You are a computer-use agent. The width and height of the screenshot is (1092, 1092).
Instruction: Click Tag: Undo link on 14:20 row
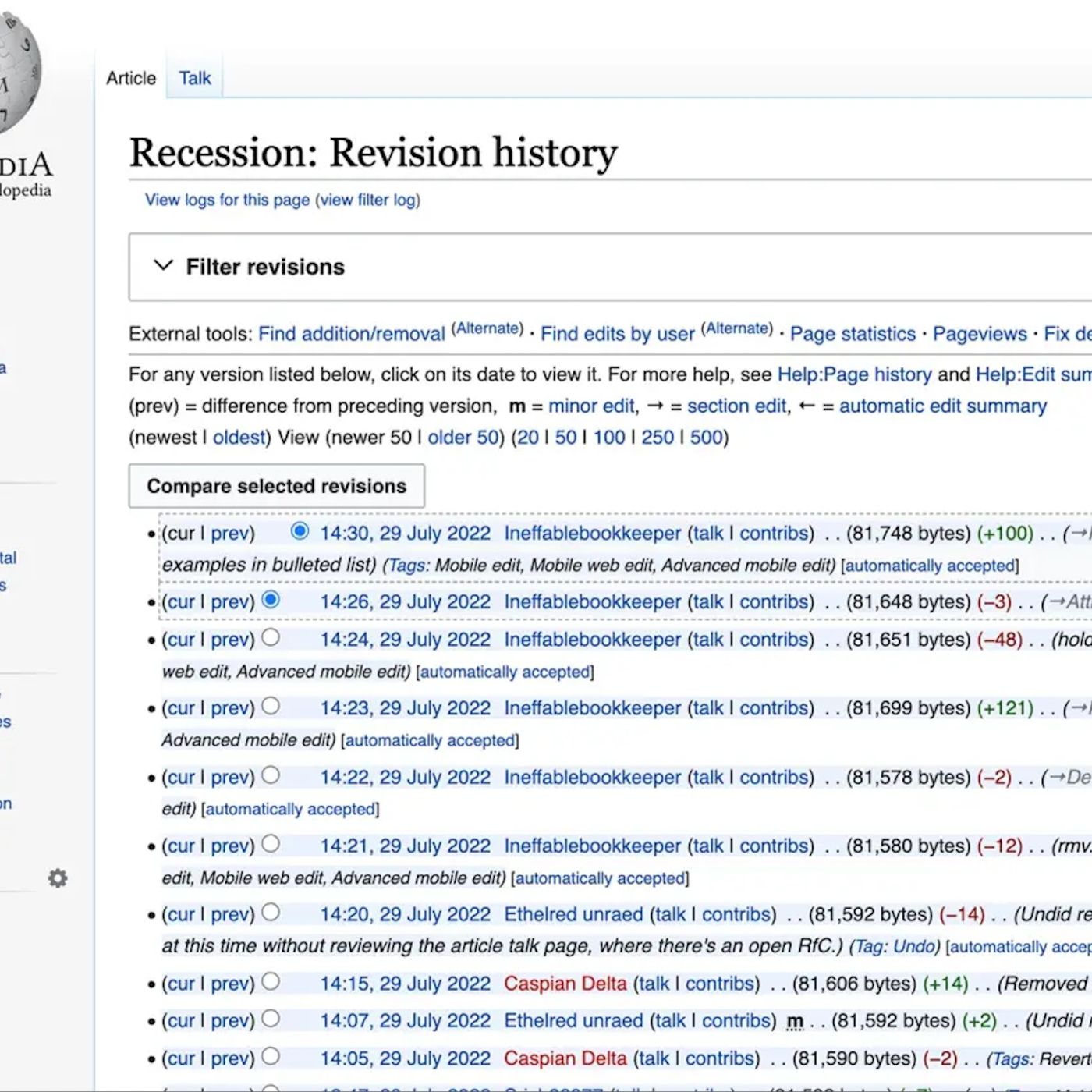point(894,946)
